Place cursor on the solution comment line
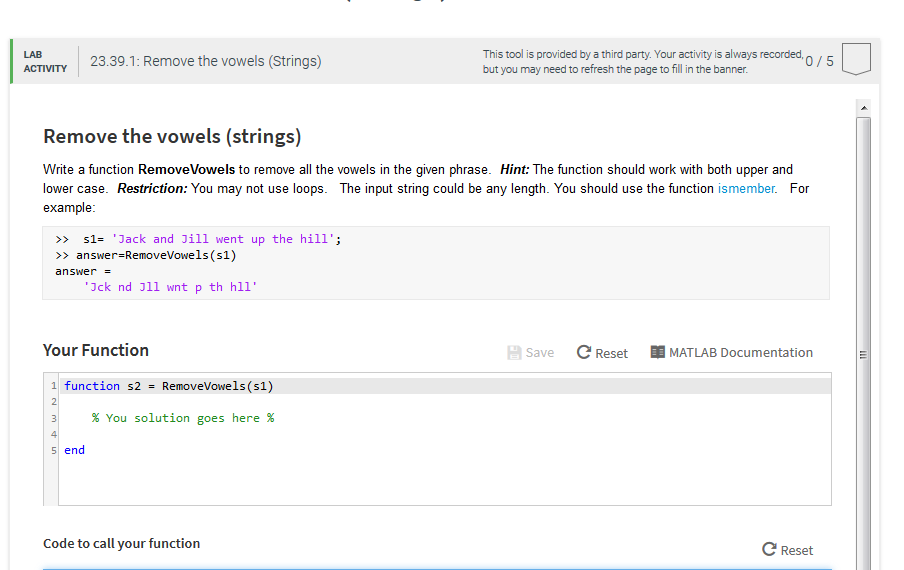The image size is (904, 570). [x=183, y=418]
